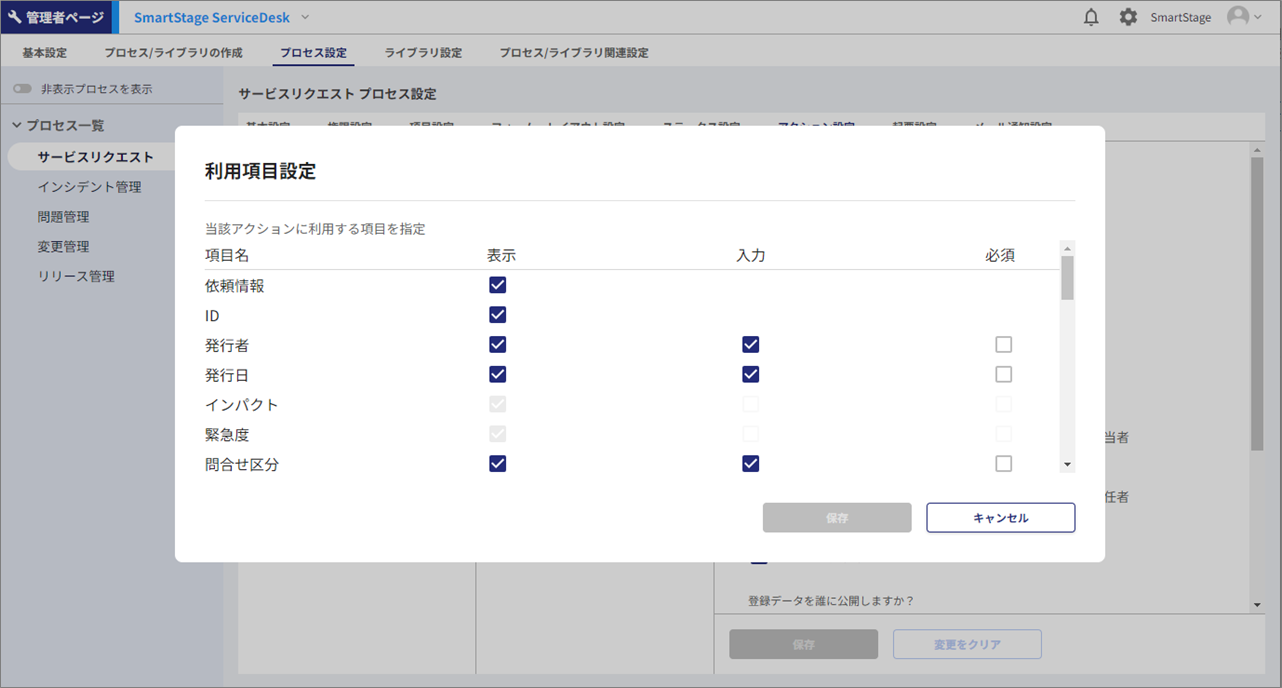Toggle 非表示プロセスを表示 switch
Viewport: 1282px width, 688px height.
click(x=22, y=89)
